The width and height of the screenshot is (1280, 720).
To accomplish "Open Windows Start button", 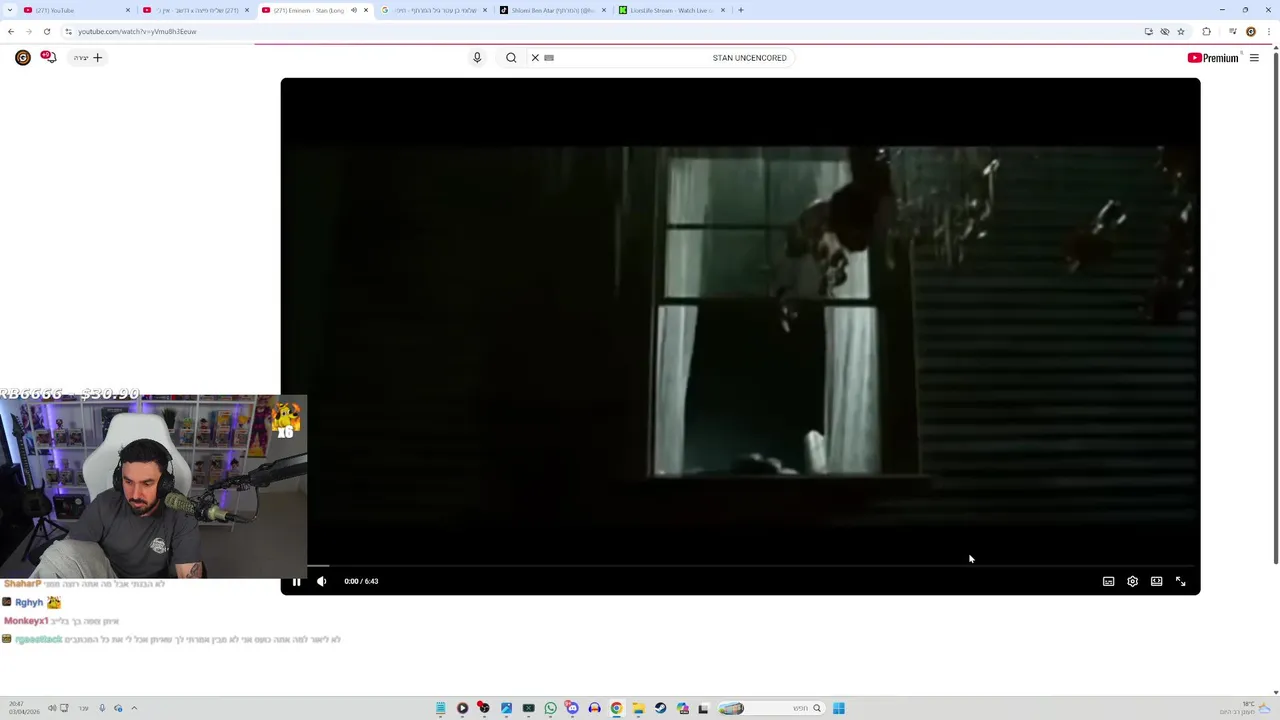I will point(839,708).
